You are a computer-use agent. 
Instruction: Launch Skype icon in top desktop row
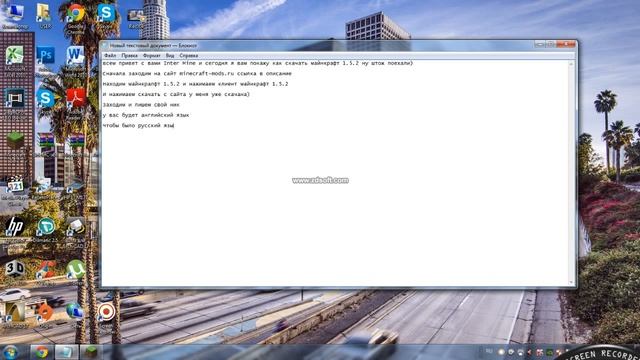[x=106, y=13]
